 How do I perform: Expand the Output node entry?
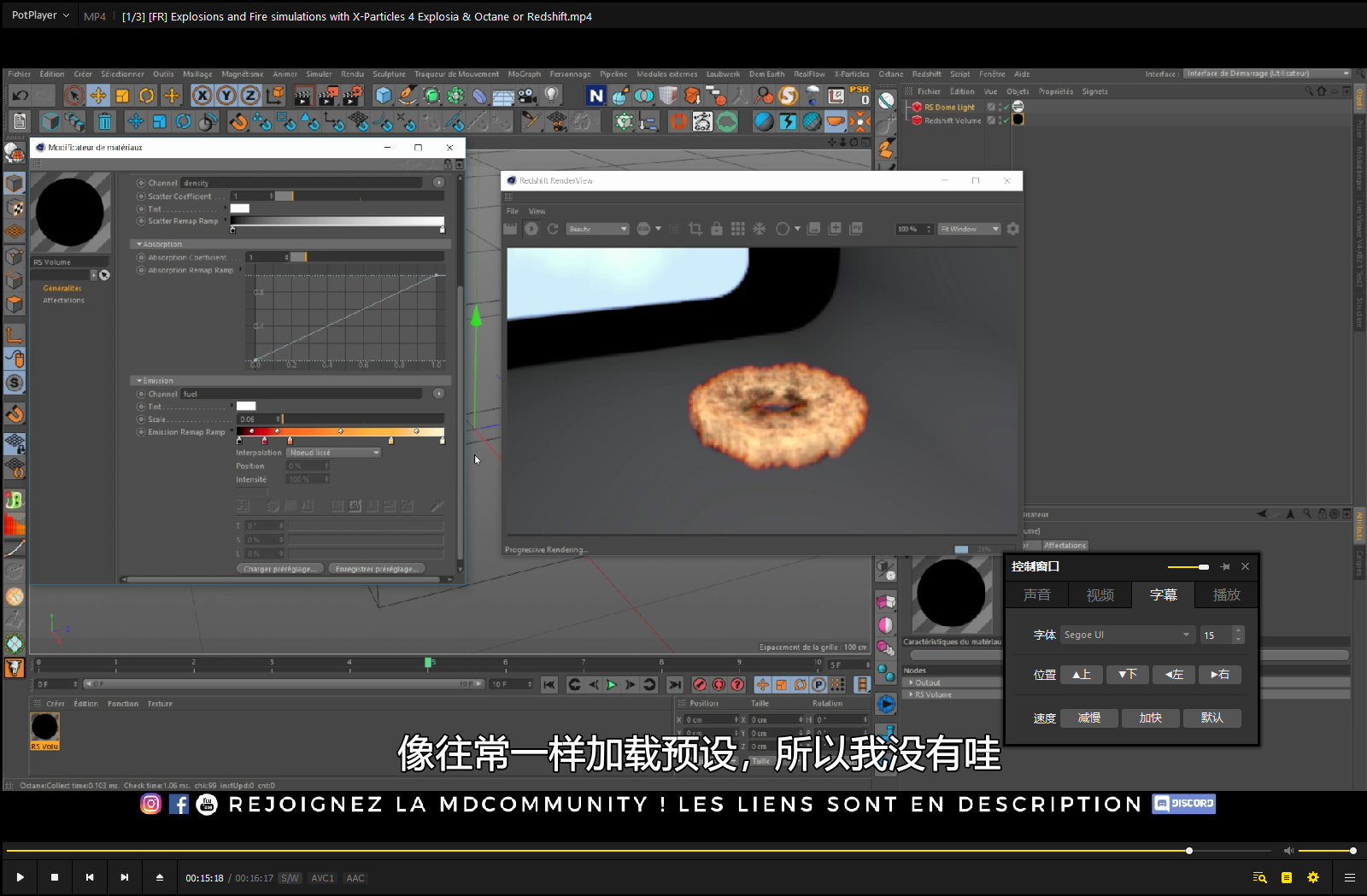tap(911, 682)
